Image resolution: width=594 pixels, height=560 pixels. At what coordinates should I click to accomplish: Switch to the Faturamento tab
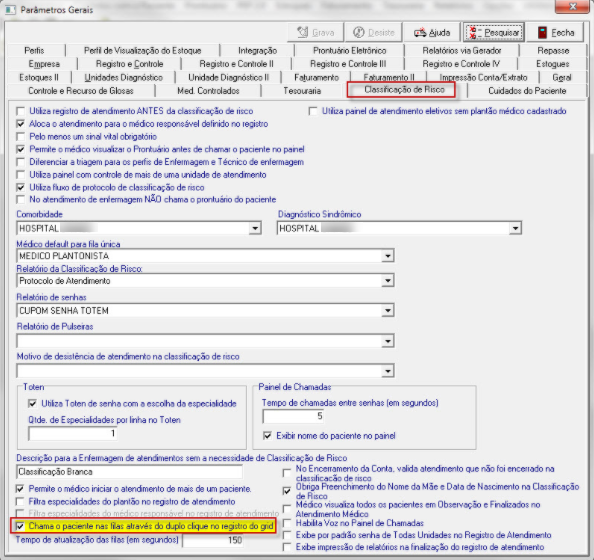click(316, 77)
